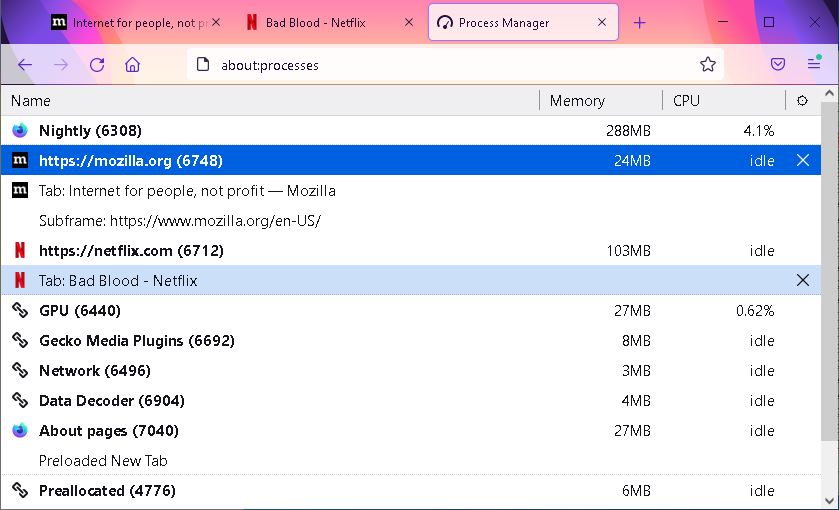Close the Bad Blood - Netflix tab row
839x510 pixels.
(x=802, y=280)
